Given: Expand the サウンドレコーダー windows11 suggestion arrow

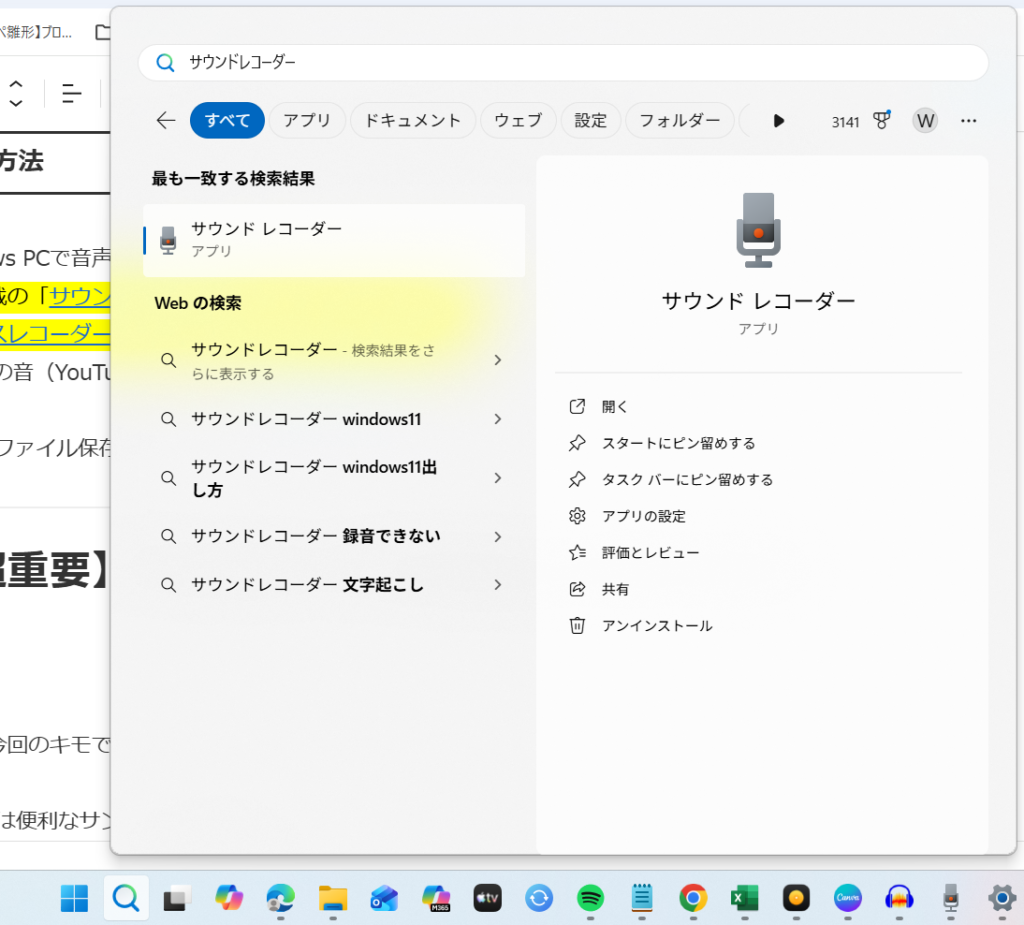Looking at the screenshot, I should (x=497, y=419).
